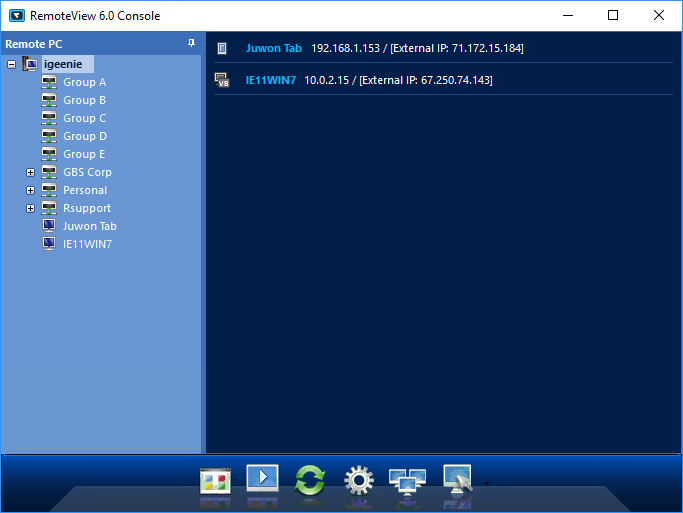683x513 pixels.
Task: Click the IE11WIN7 VB virtual machine icon
Action: pos(222,80)
